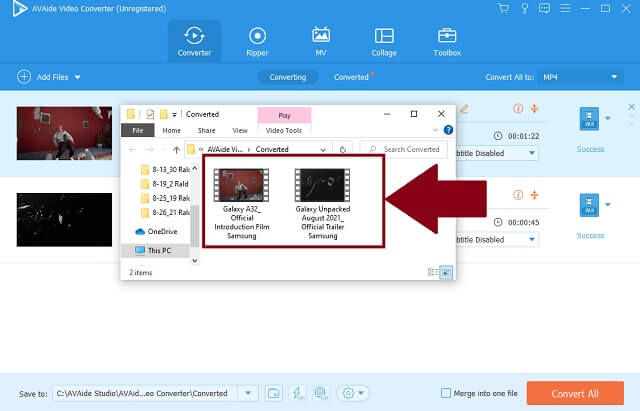This screenshot has width=640, height=411.
Task: Select the red room video thumbnail in AVAide
Action: pyautogui.click(x=64, y=133)
